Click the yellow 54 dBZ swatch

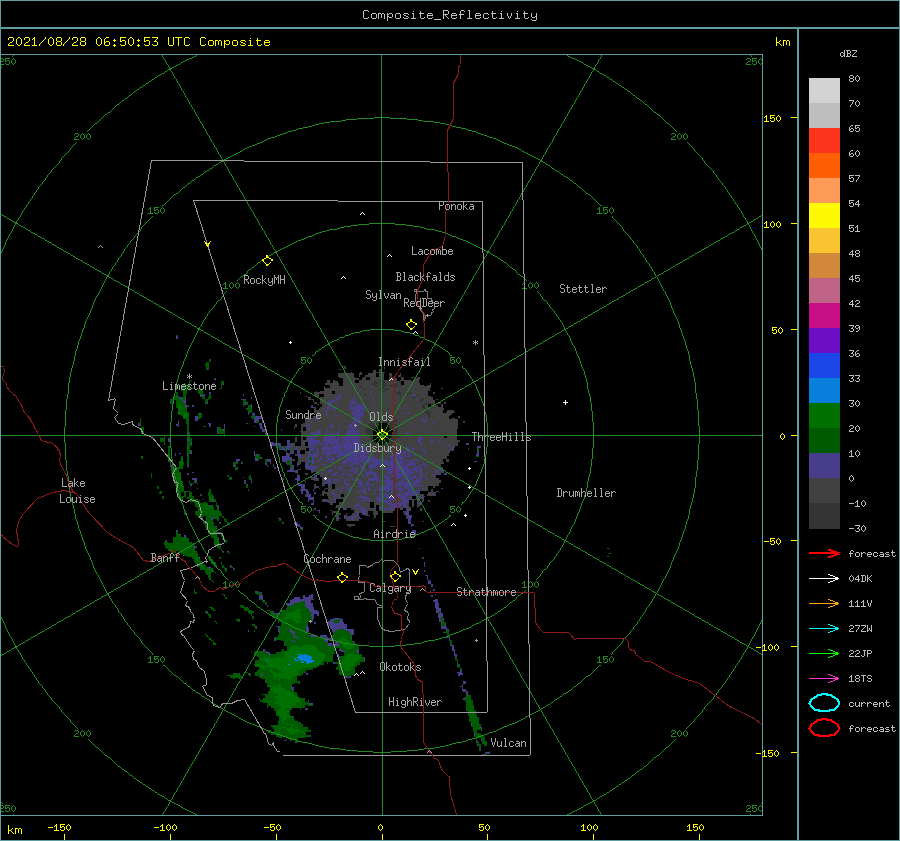pyautogui.click(x=824, y=215)
